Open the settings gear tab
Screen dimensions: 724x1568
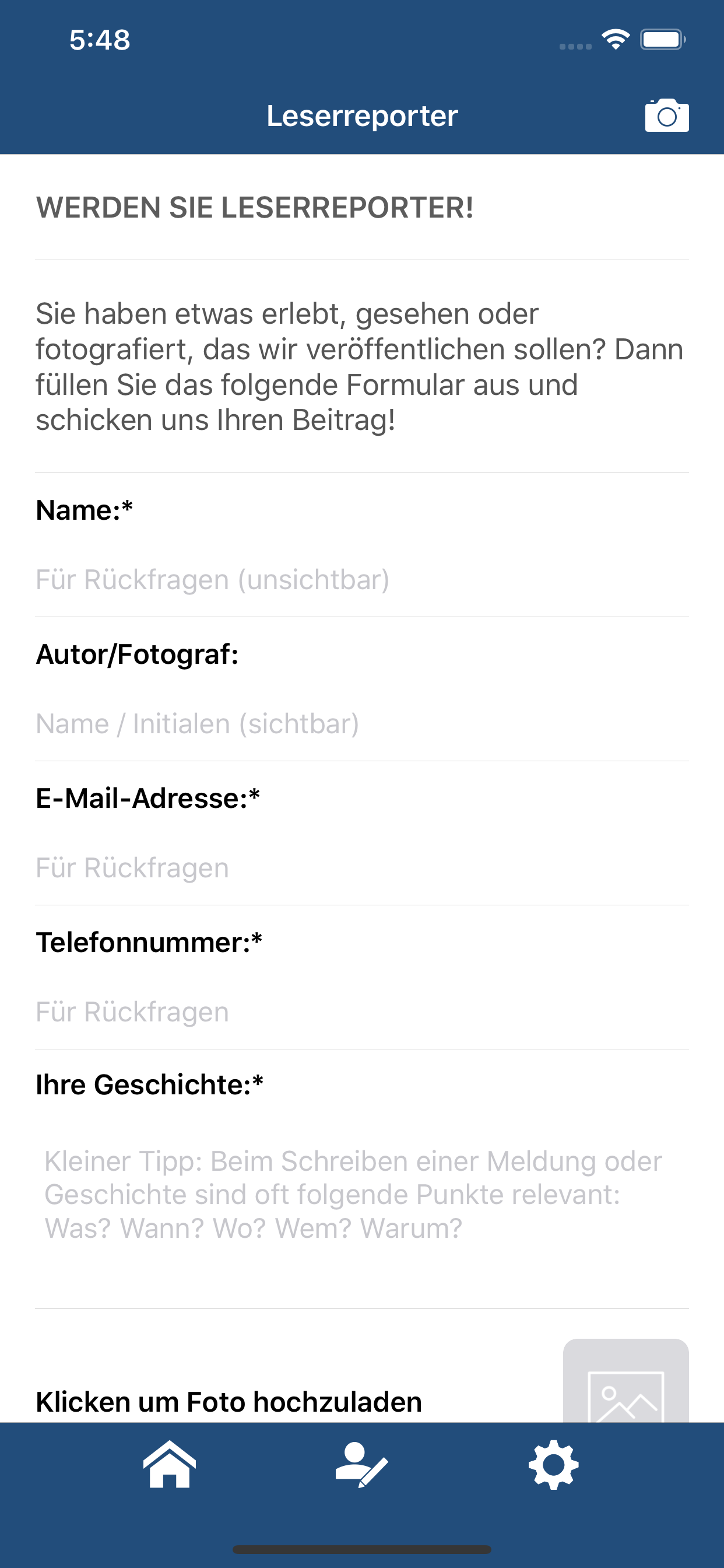pyautogui.click(x=553, y=1465)
